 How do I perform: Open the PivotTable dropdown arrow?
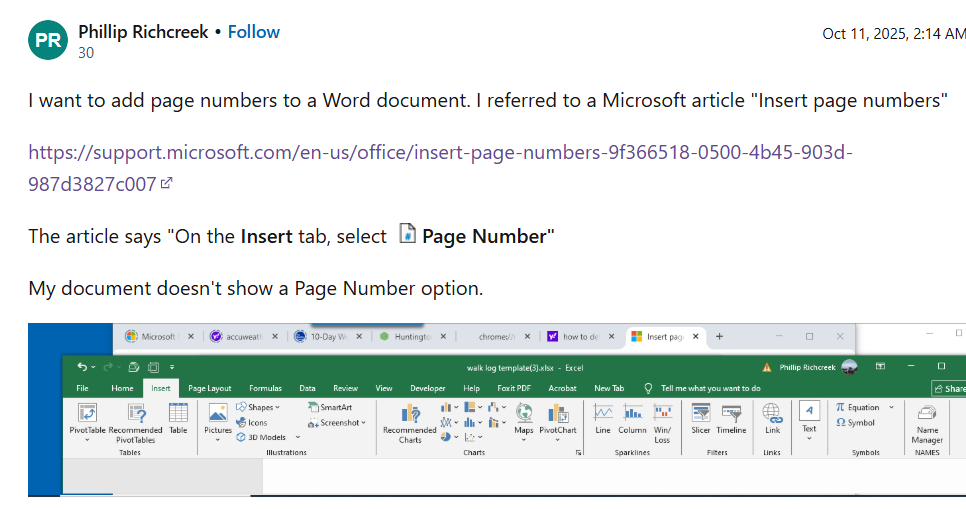87,440
